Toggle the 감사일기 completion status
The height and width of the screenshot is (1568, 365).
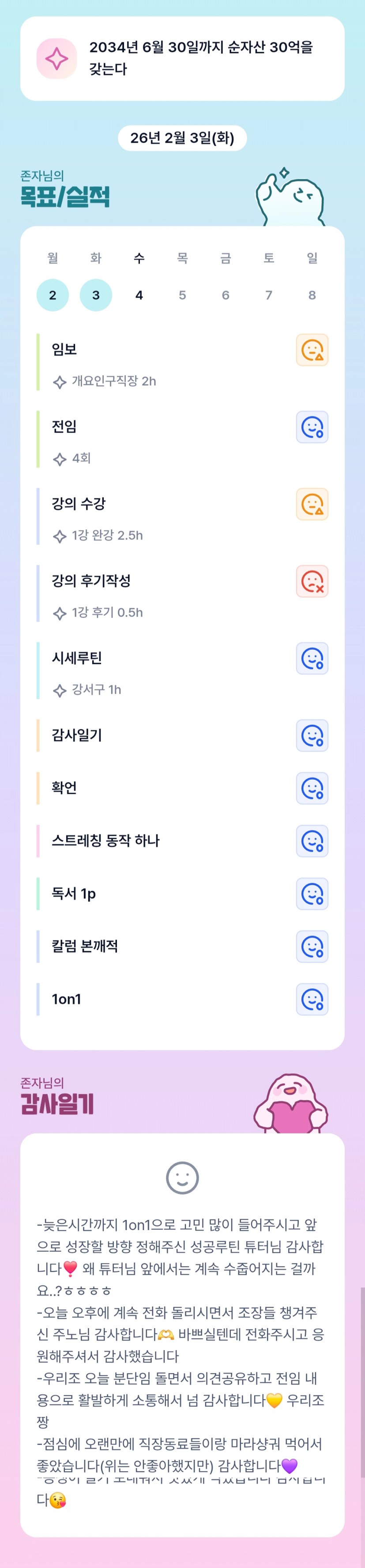(x=312, y=735)
